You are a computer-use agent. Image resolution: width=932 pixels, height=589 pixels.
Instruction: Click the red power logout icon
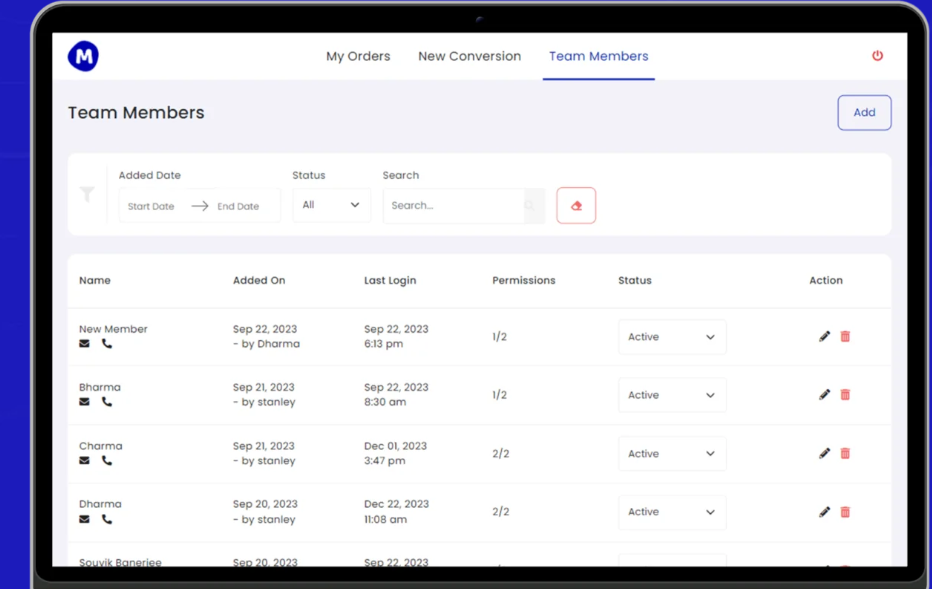pos(877,56)
